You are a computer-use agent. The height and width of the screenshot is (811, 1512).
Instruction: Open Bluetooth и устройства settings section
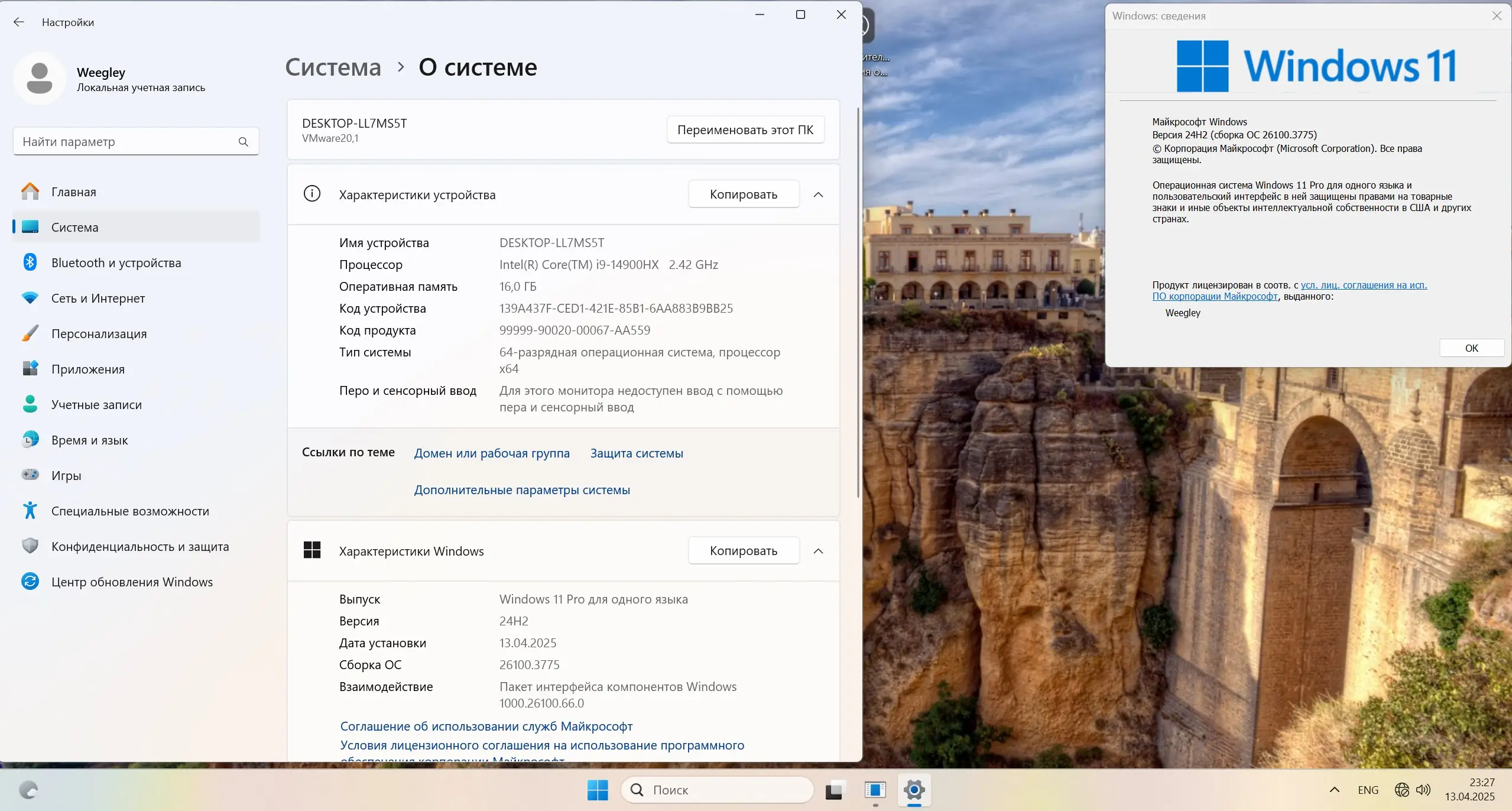116,262
